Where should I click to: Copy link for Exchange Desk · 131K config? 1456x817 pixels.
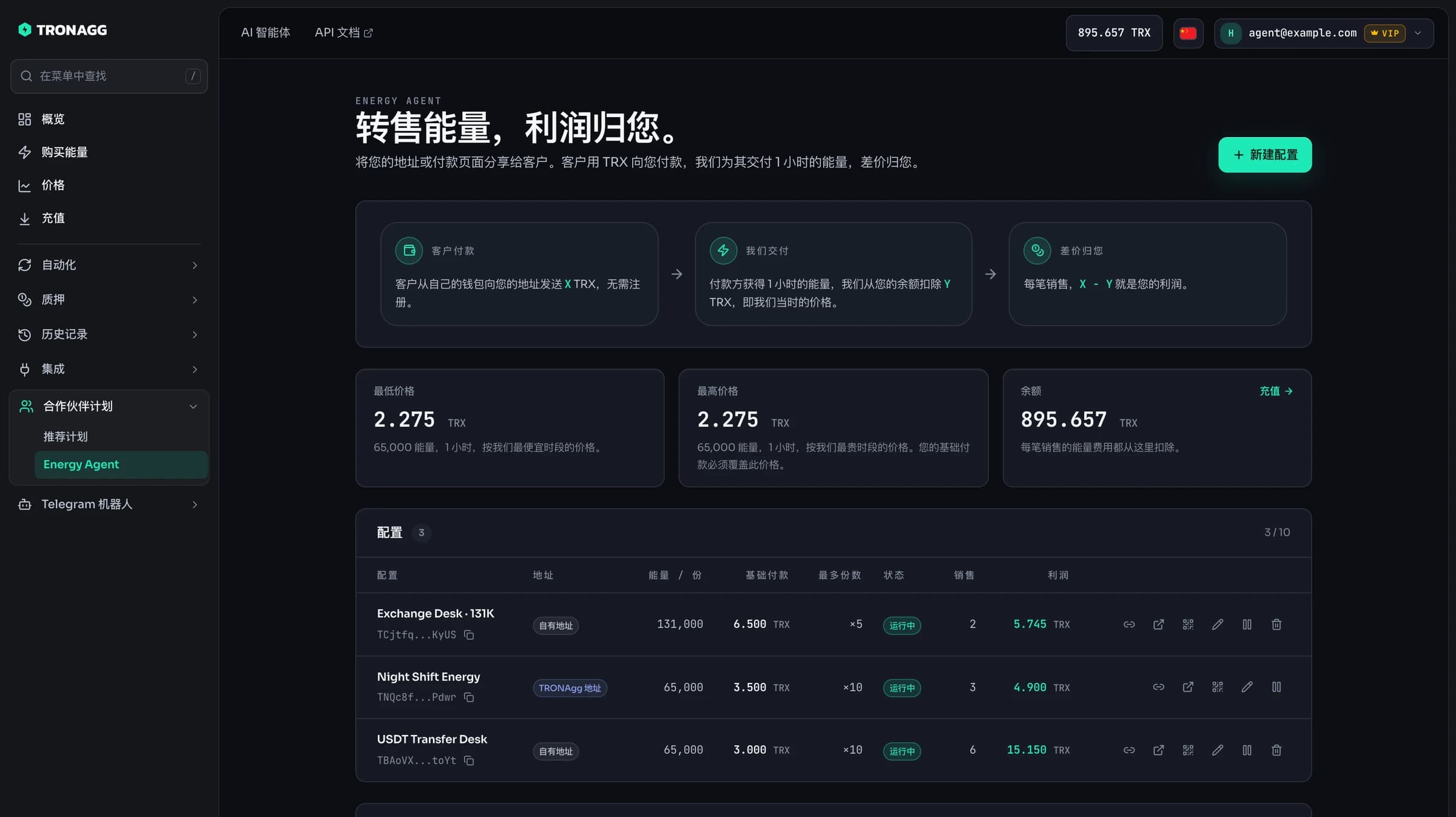[1128, 625]
